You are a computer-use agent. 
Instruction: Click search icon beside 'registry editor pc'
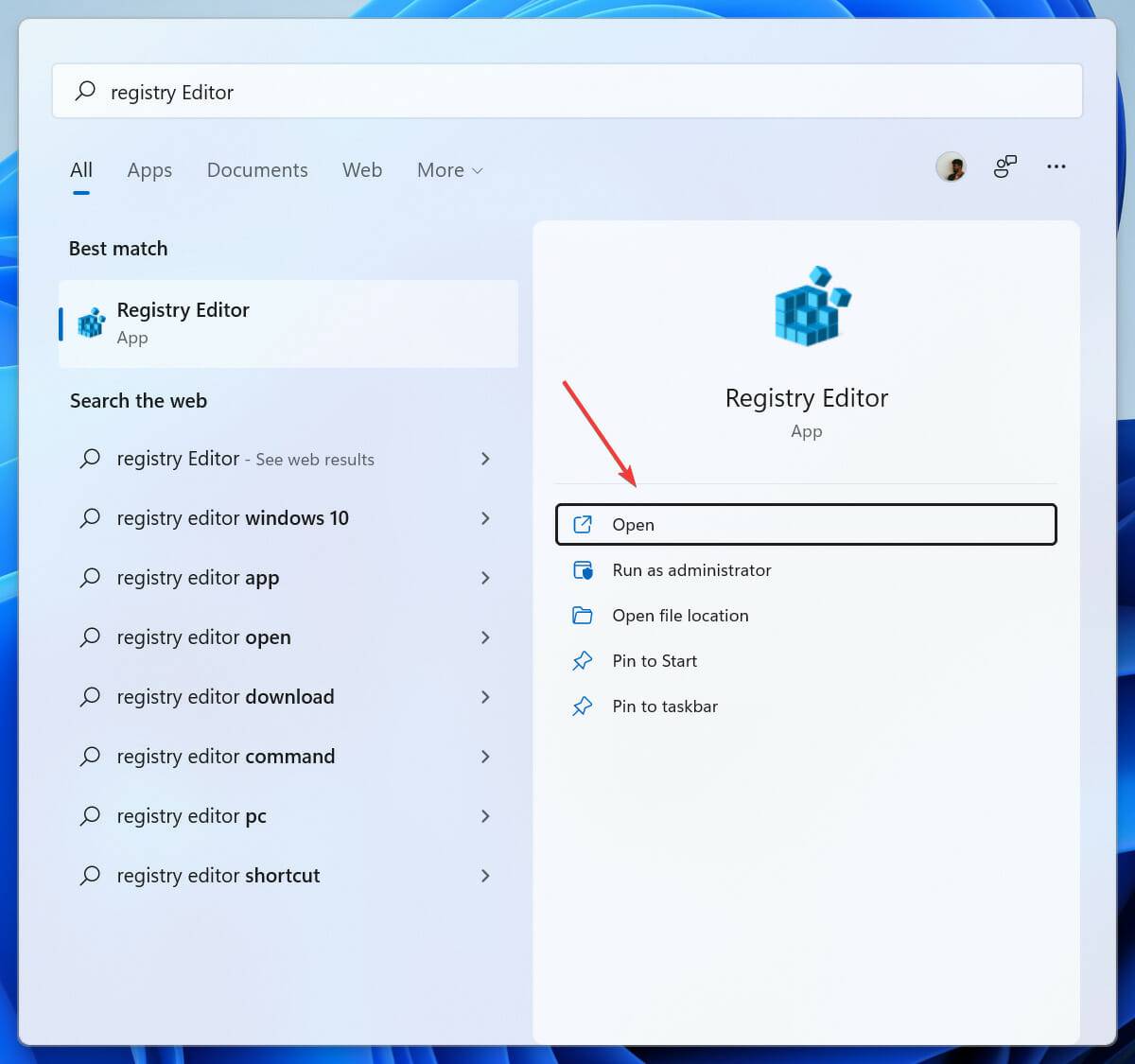coord(90,816)
